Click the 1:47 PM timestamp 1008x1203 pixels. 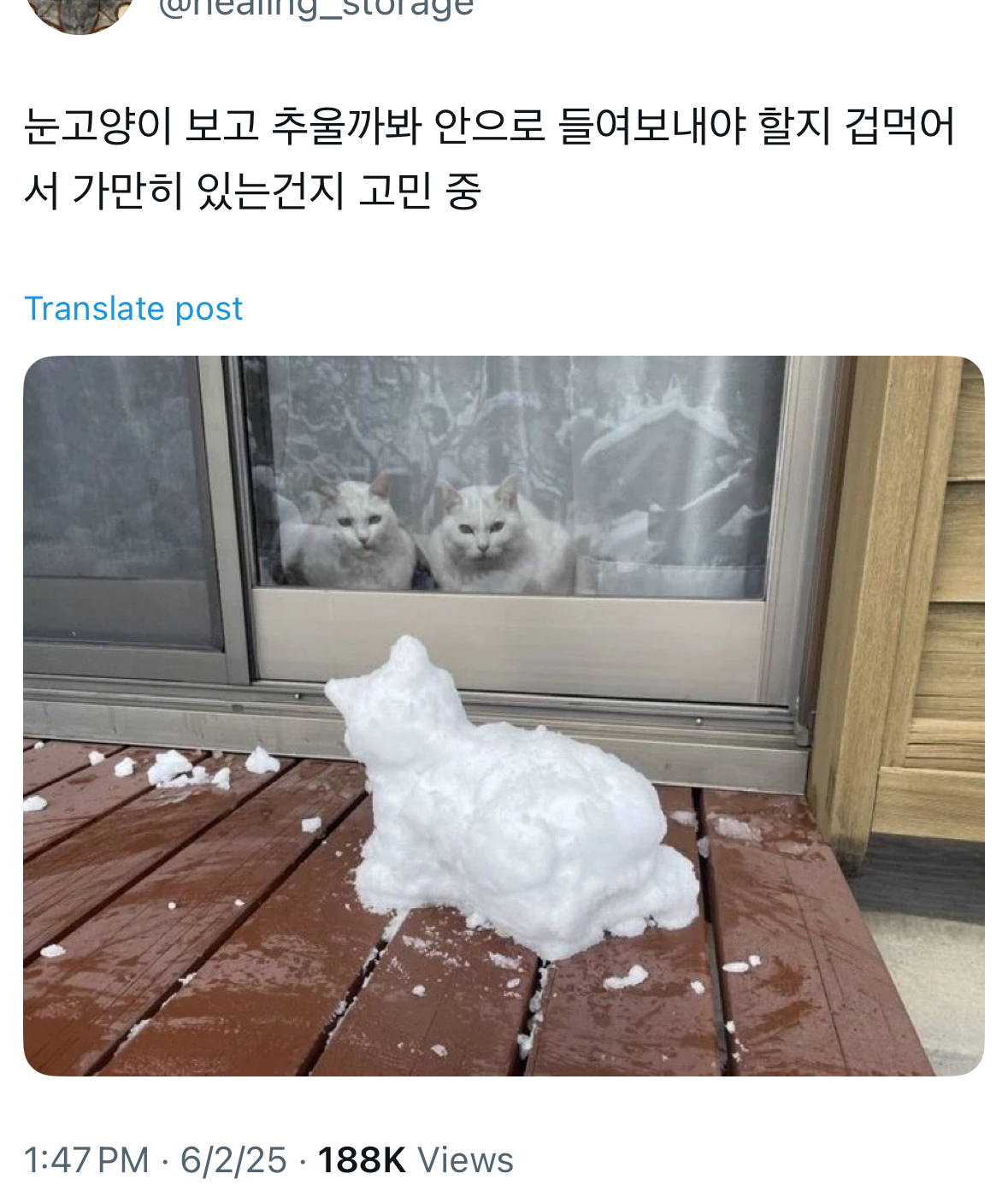coord(86,1160)
